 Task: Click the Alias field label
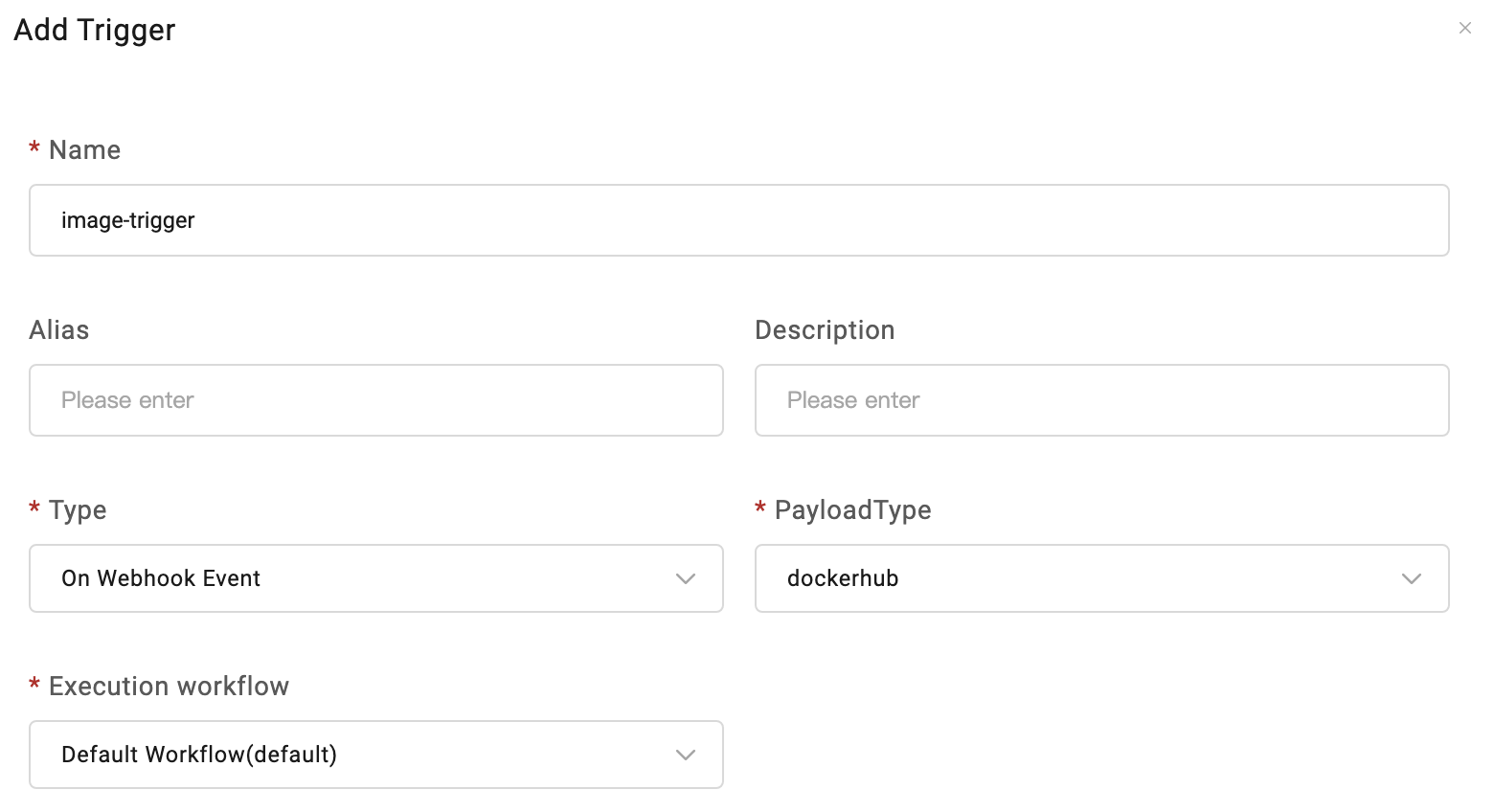click(59, 330)
